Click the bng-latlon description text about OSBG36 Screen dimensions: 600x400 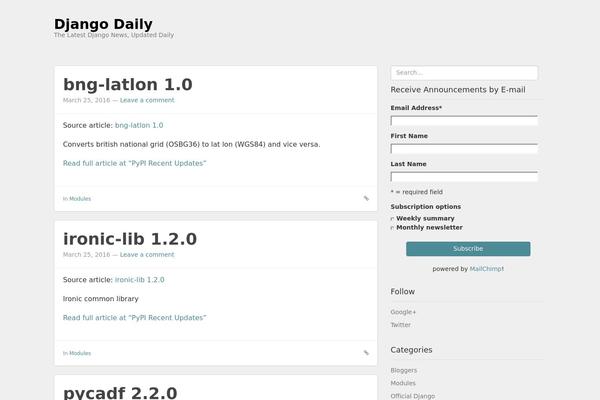(191, 145)
